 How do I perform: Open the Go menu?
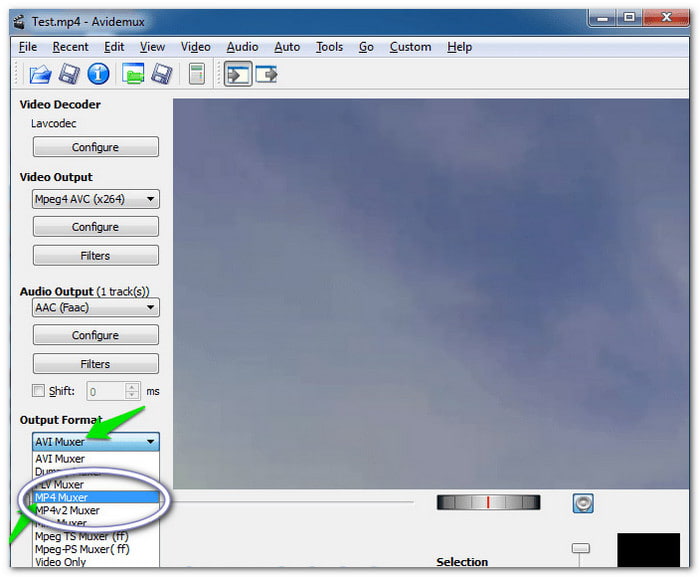[366, 47]
